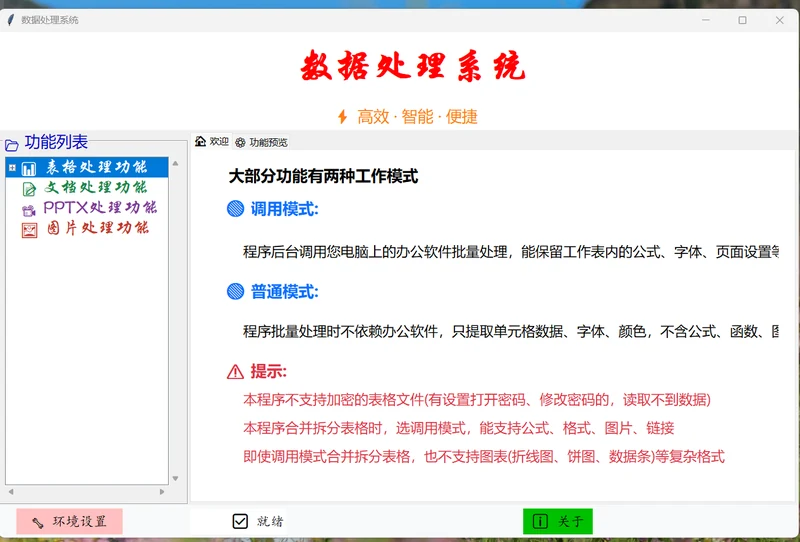Minimize the 数据处理系统 window
Image resolution: width=800 pixels, height=542 pixels.
coord(706,20)
